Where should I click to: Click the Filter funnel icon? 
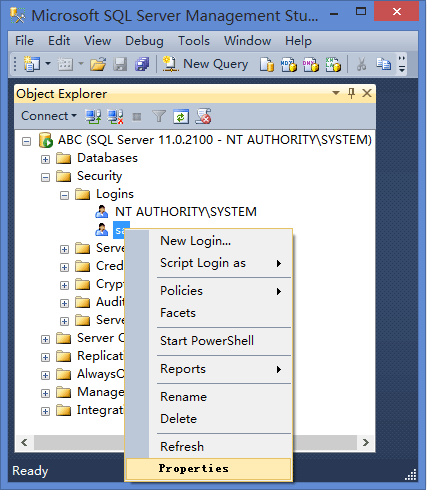coord(159,116)
